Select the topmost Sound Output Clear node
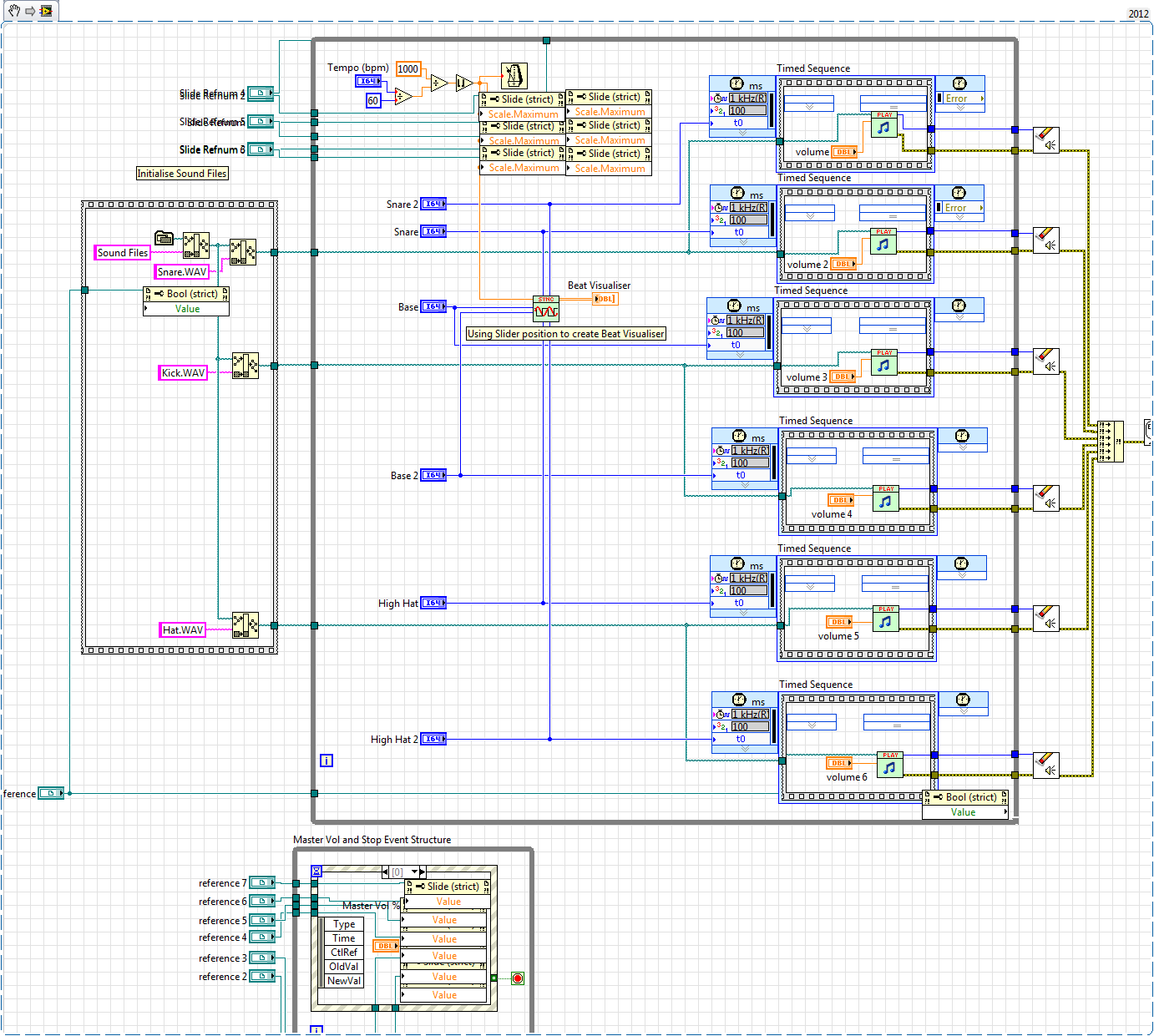1154x1036 pixels. click(1045, 140)
